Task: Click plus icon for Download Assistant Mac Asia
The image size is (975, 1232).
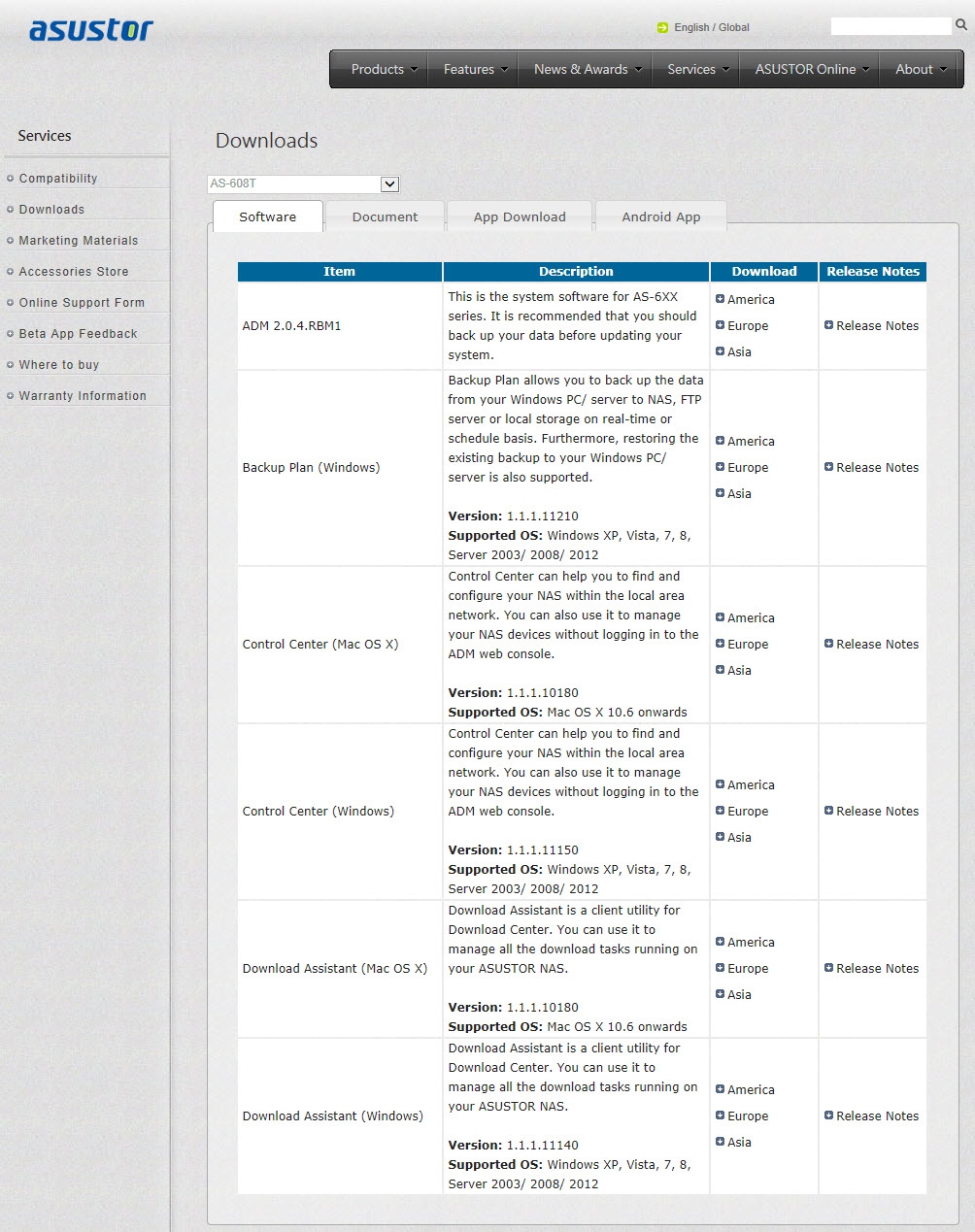Action: (720, 994)
